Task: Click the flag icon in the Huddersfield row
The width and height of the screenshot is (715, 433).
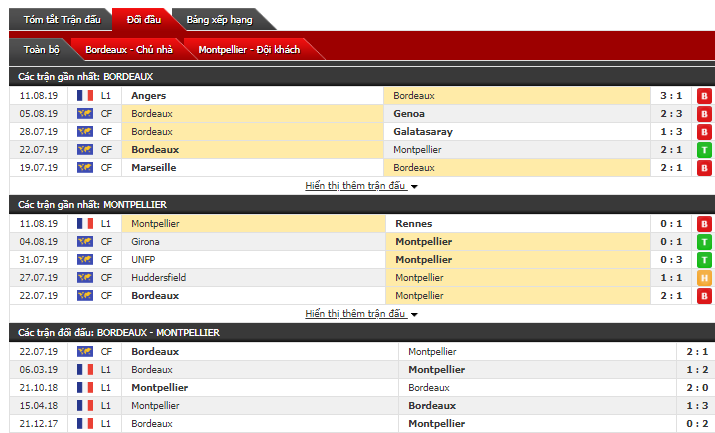Action: (85, 278)
